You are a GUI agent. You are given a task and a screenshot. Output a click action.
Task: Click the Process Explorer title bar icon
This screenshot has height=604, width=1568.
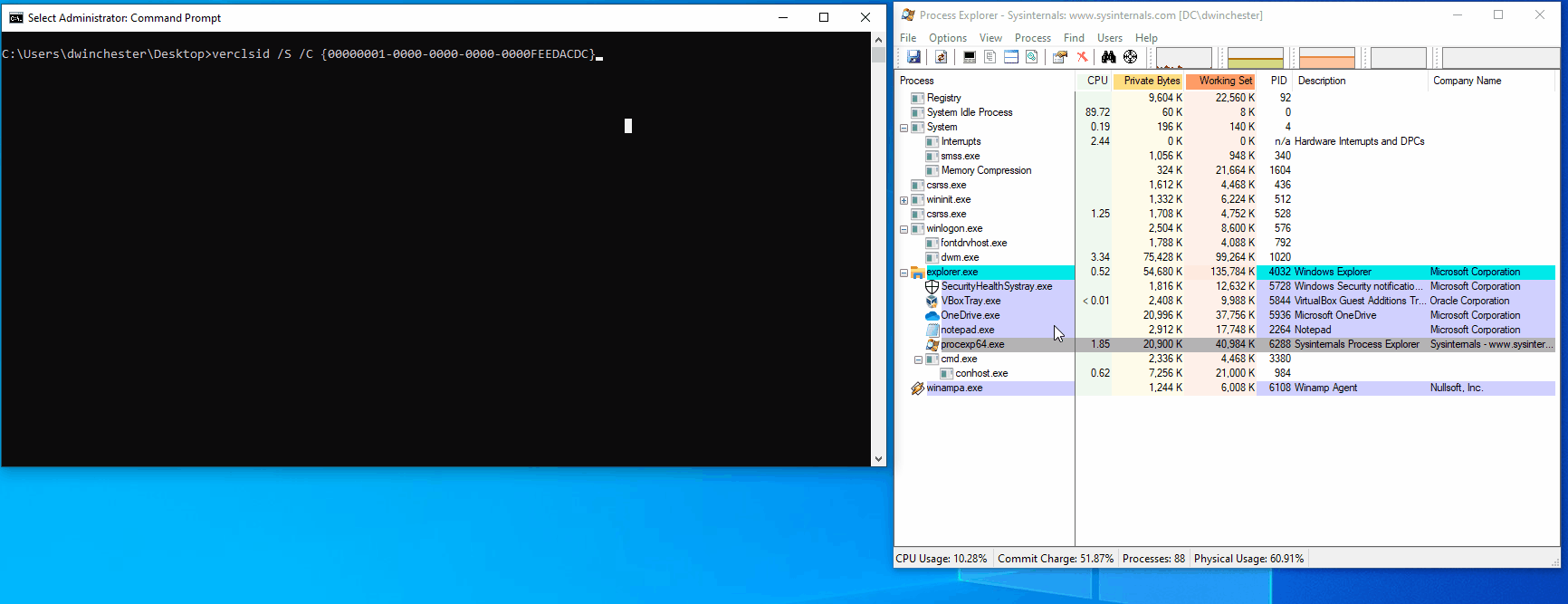coord(908,14)
